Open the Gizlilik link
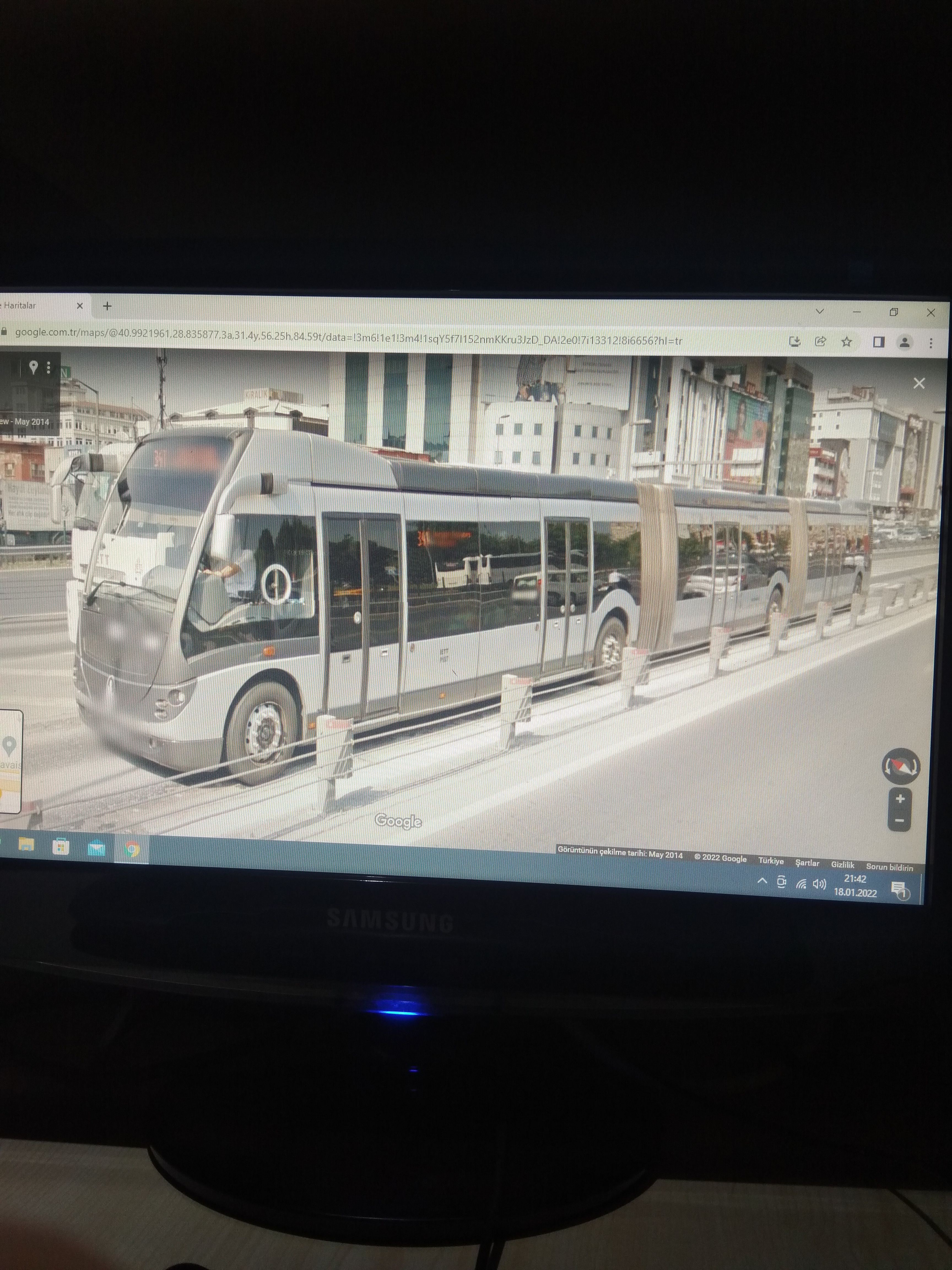952x1270 pixels. 842,865
